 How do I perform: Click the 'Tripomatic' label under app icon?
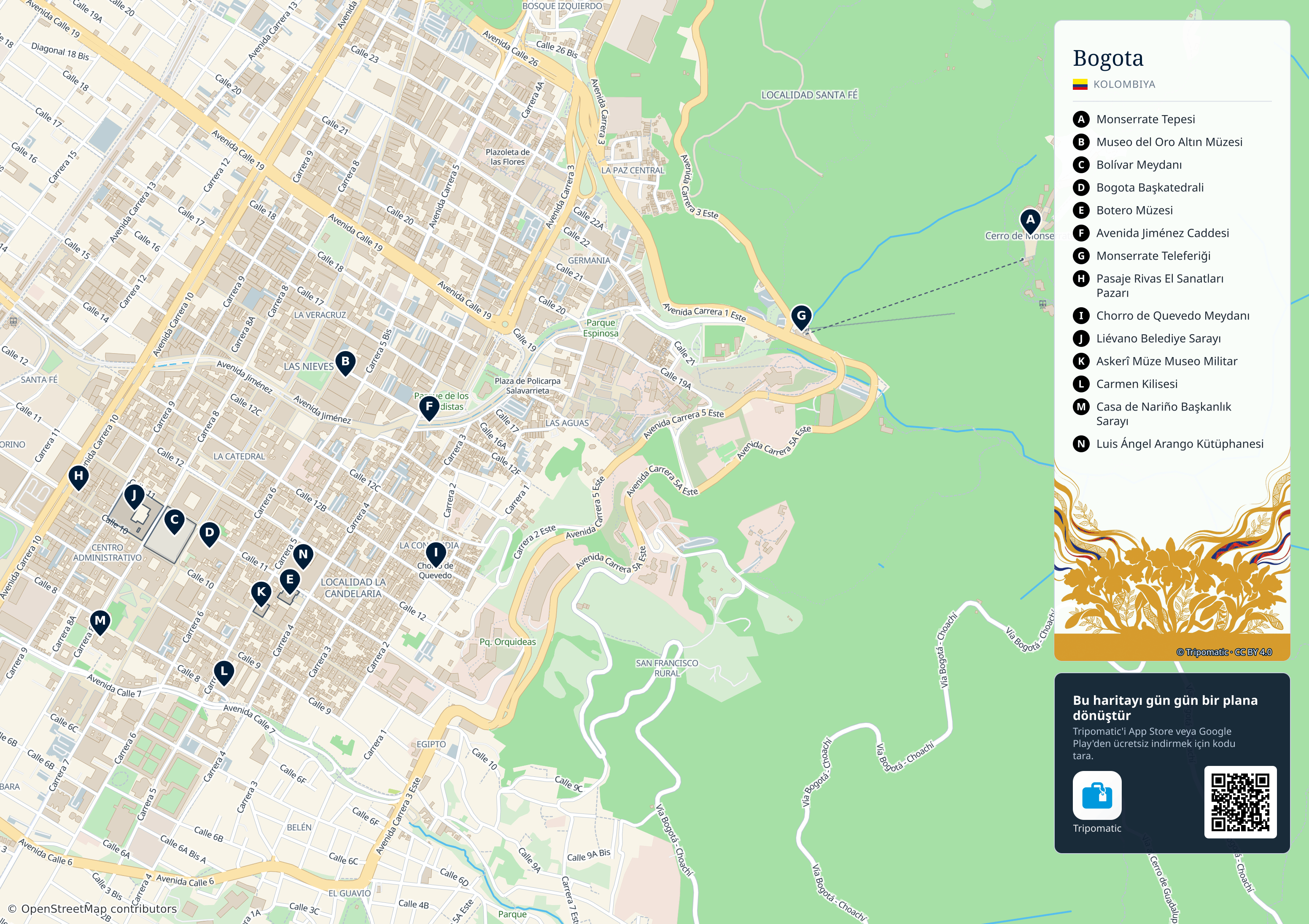pos(1096,828)
